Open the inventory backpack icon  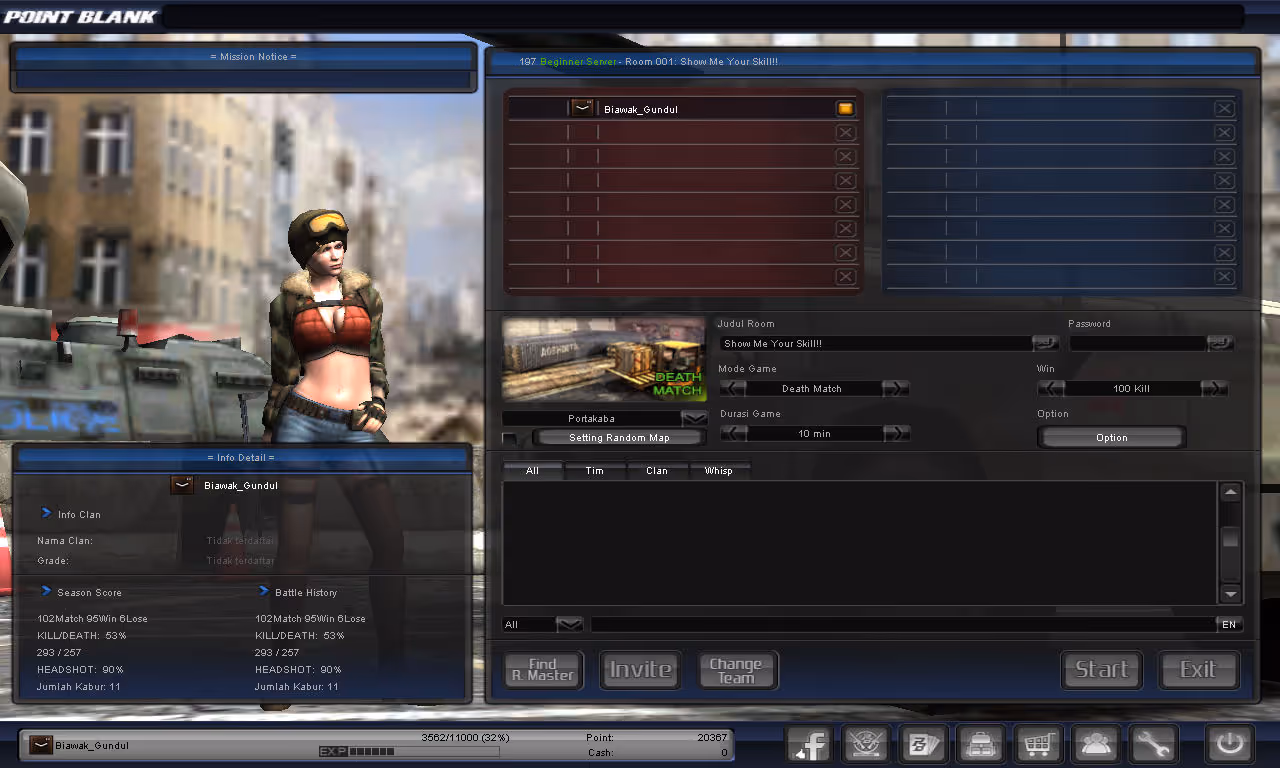[980, 745]
